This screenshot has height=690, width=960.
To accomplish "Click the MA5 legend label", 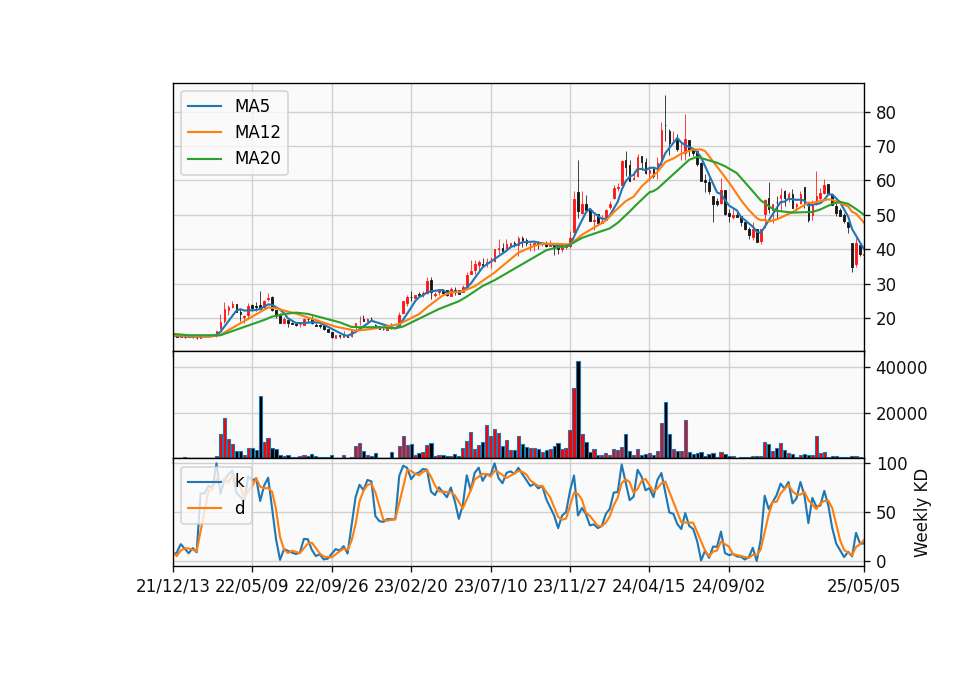I will click(252, 106).
